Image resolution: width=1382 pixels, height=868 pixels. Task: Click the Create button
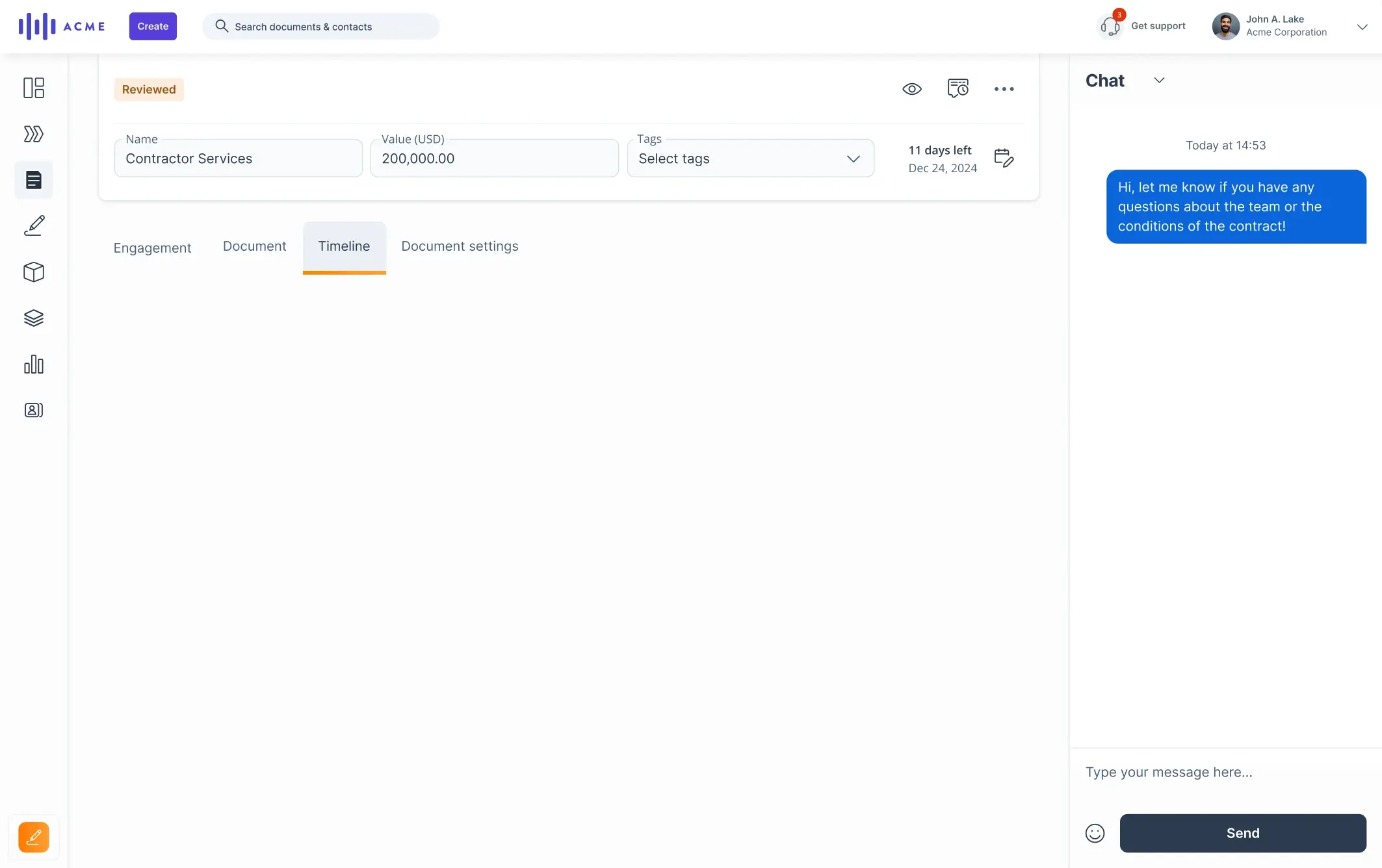point(152,25)
